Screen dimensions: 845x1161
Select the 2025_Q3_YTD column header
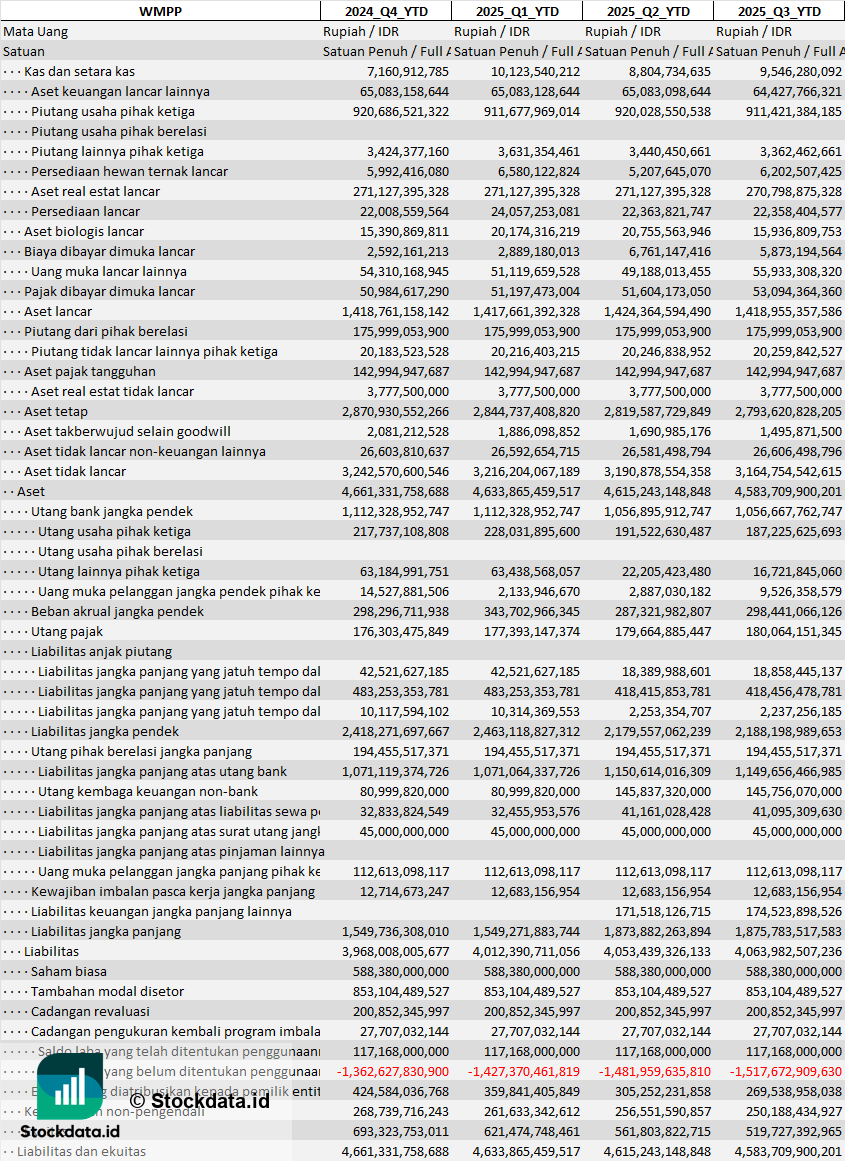pyautogui.click(x=779, y=11)
